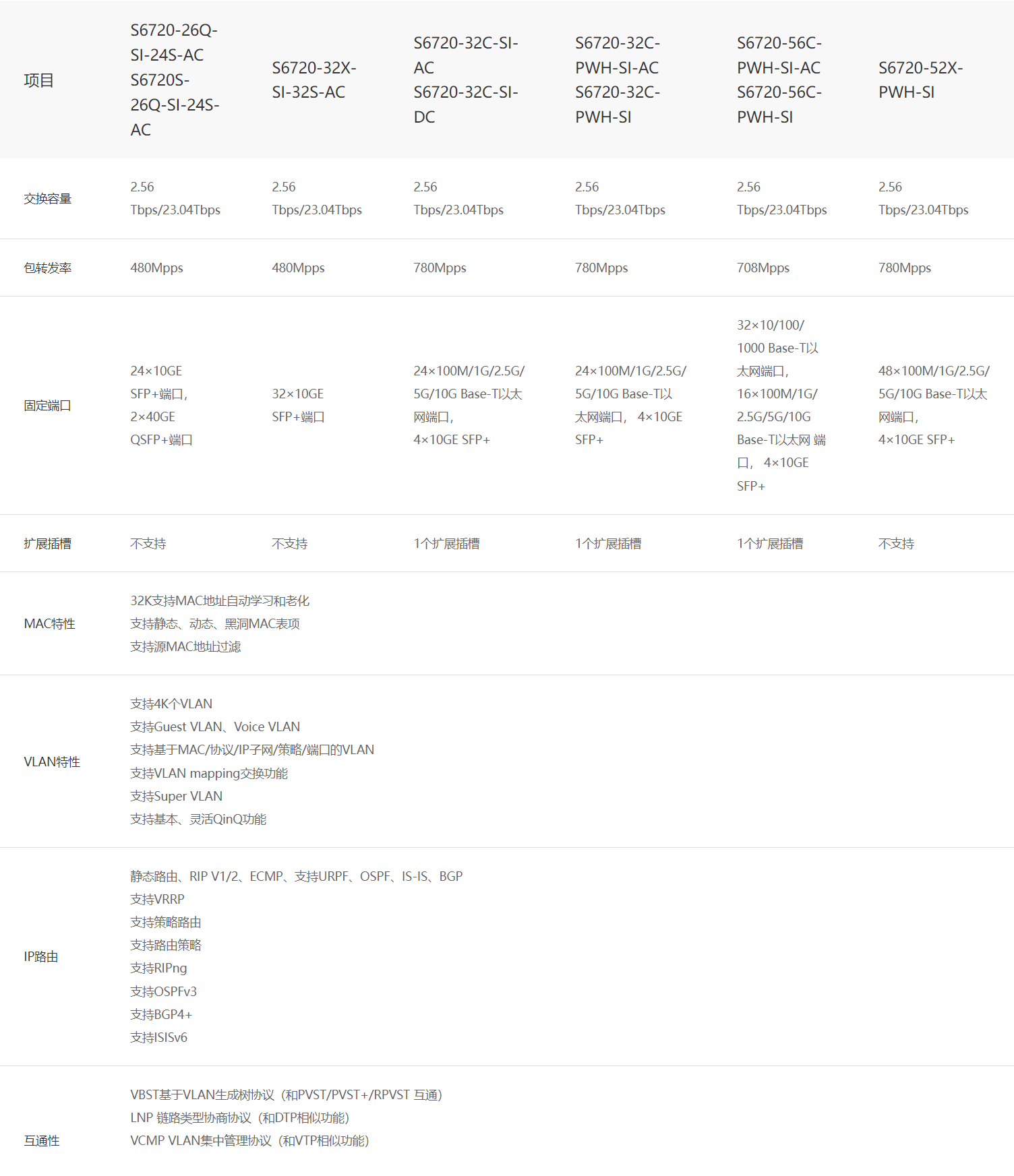
Task: Click the 支持Super VLAN text
Action: (176, 797)
